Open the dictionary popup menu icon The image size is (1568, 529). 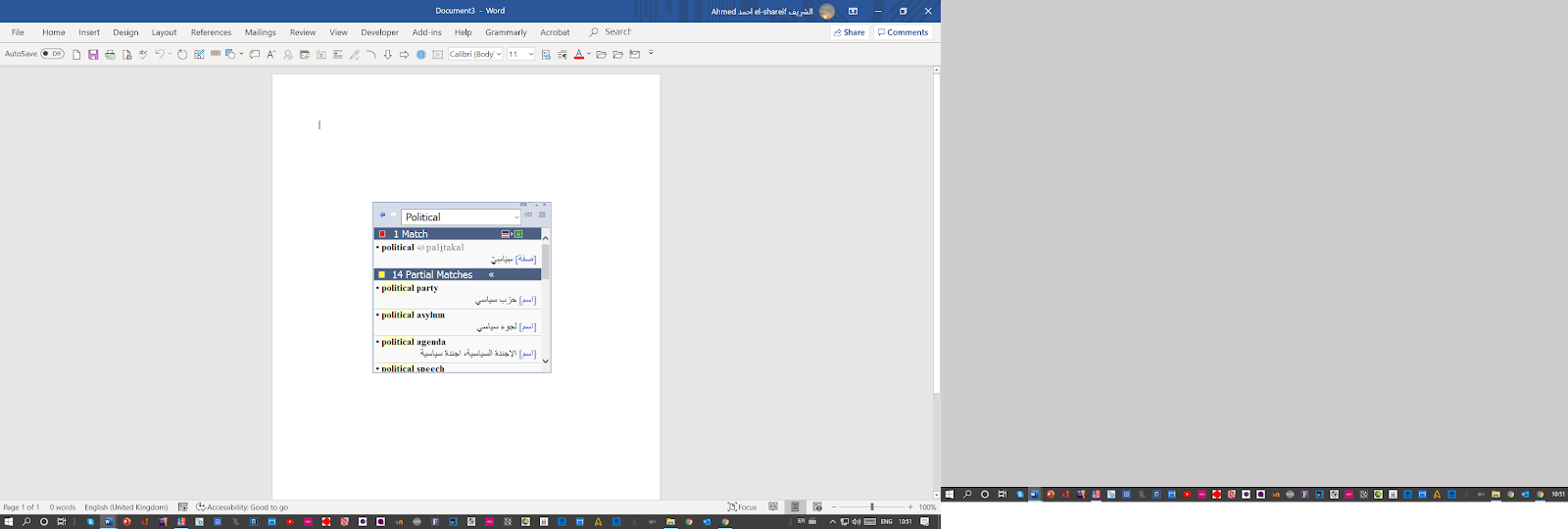(x=542, y=215)
